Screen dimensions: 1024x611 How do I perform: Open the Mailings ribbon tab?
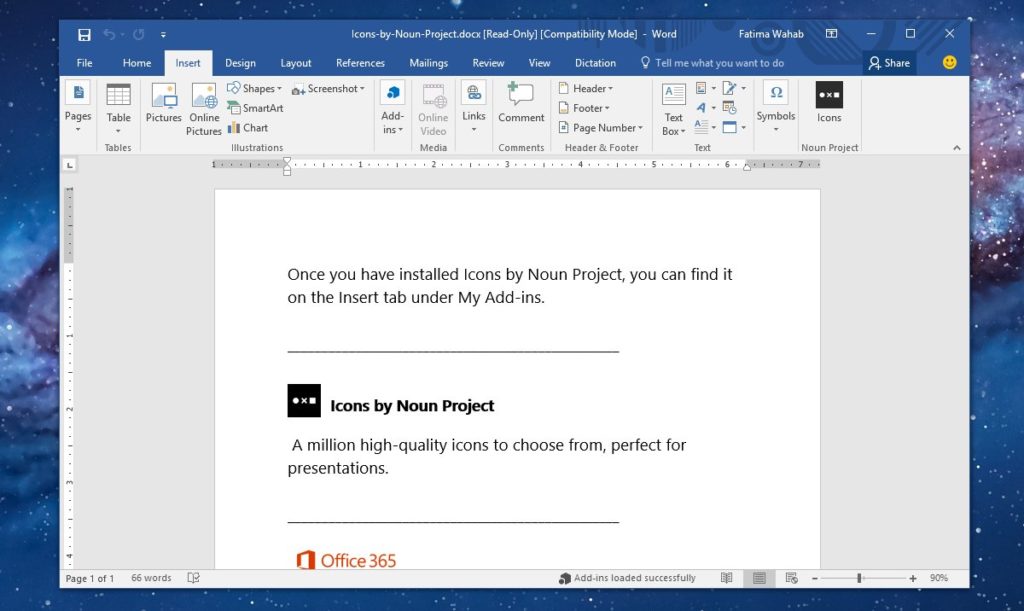click(428, 62)
